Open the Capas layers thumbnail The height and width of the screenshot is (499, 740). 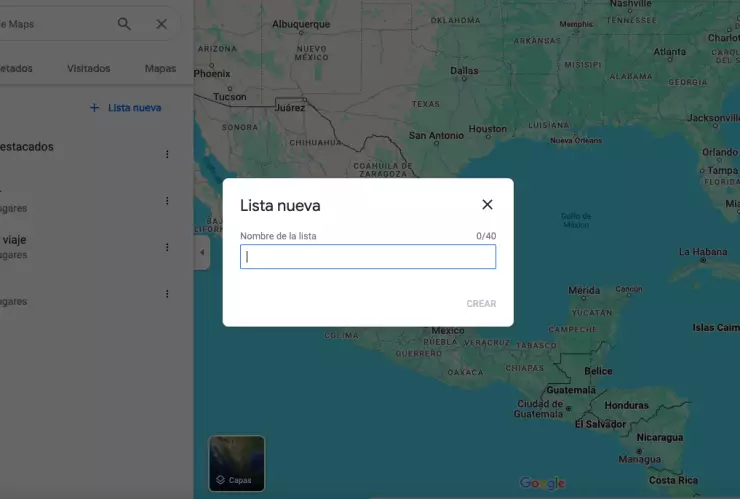(x=237, y=463)
